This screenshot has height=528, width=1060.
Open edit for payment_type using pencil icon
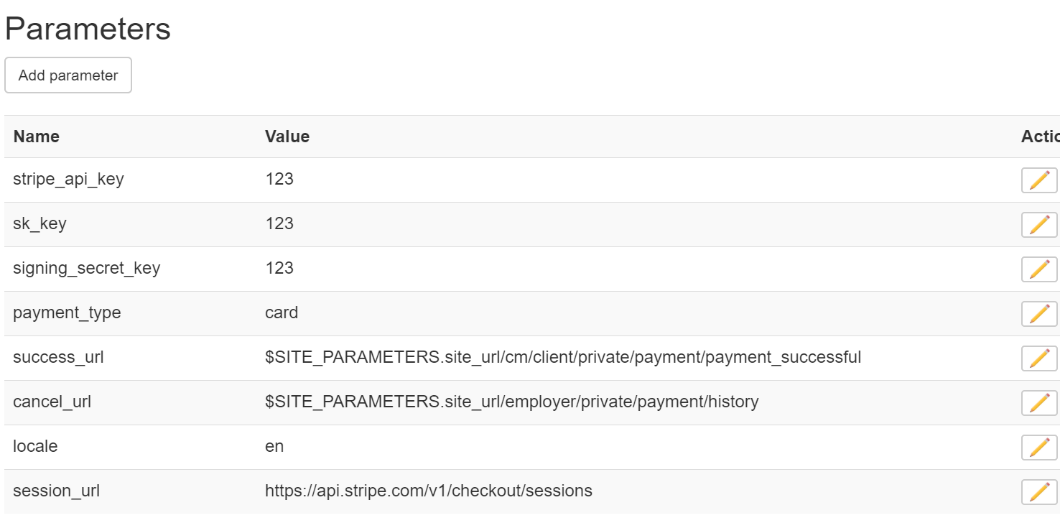coord(1039,314)
